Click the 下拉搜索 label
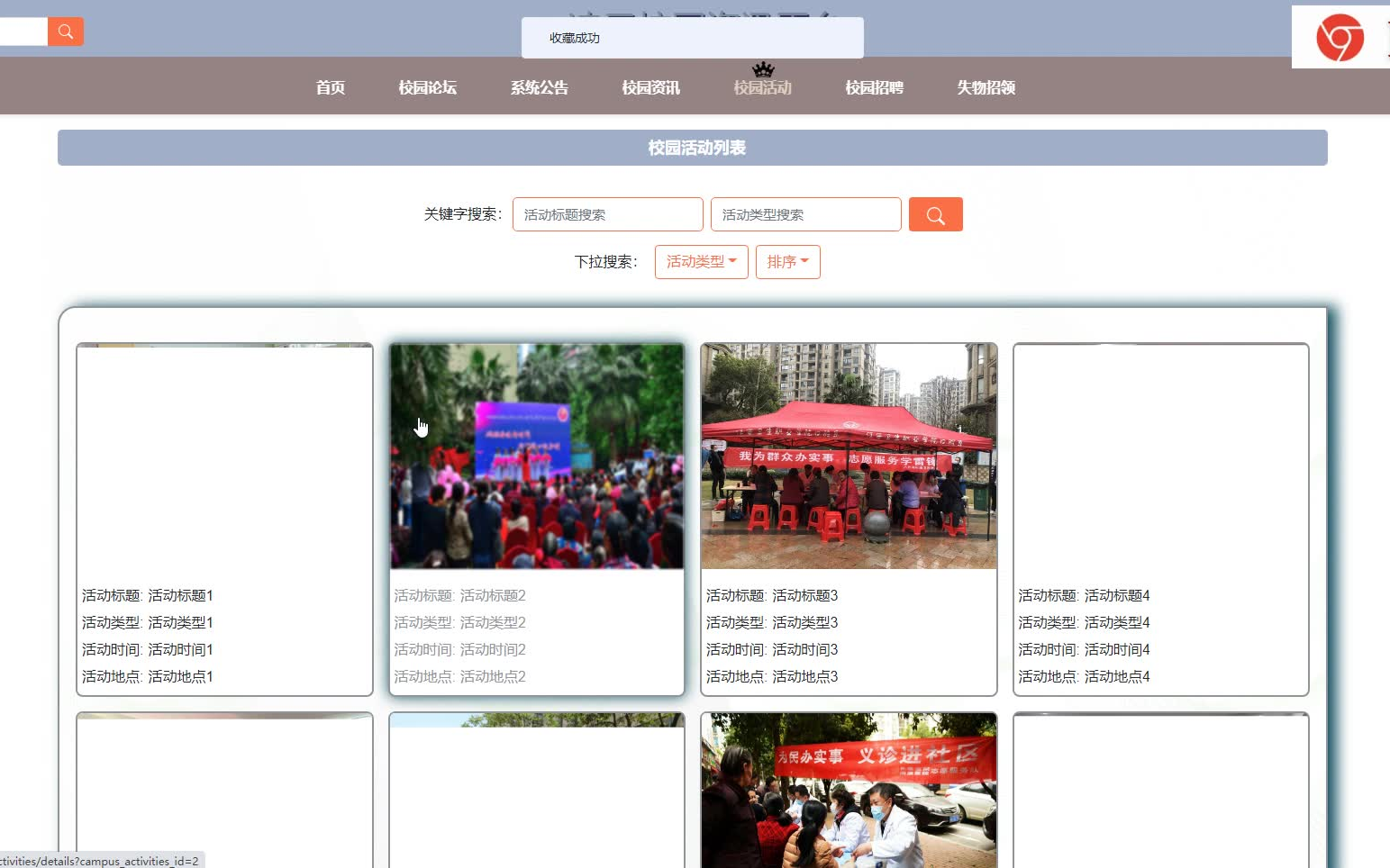Viewport: 1390px width, 868px height. click(606, 262)
